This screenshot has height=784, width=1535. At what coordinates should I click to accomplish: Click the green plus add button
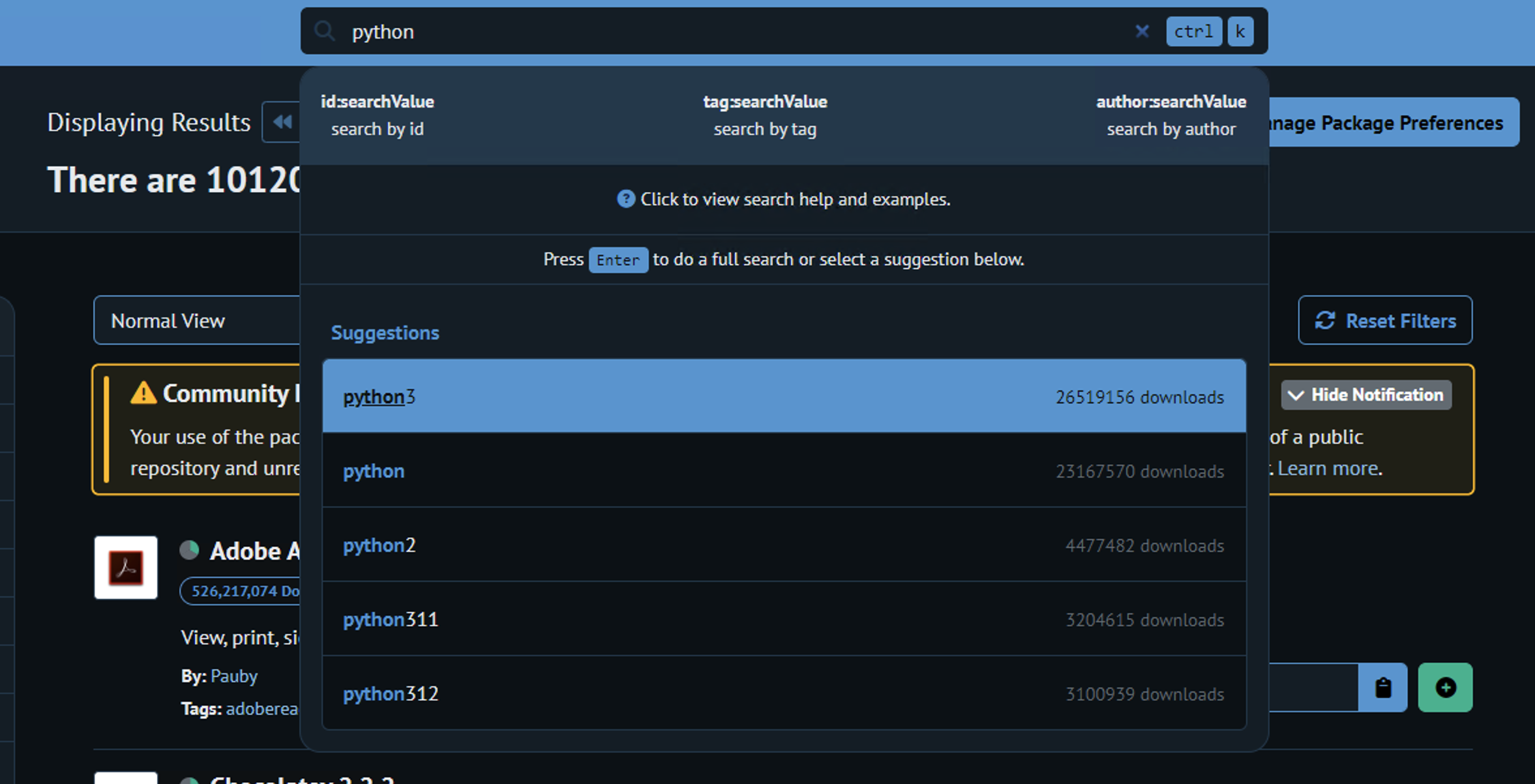pyautogui.click(x=1445, y=688)
